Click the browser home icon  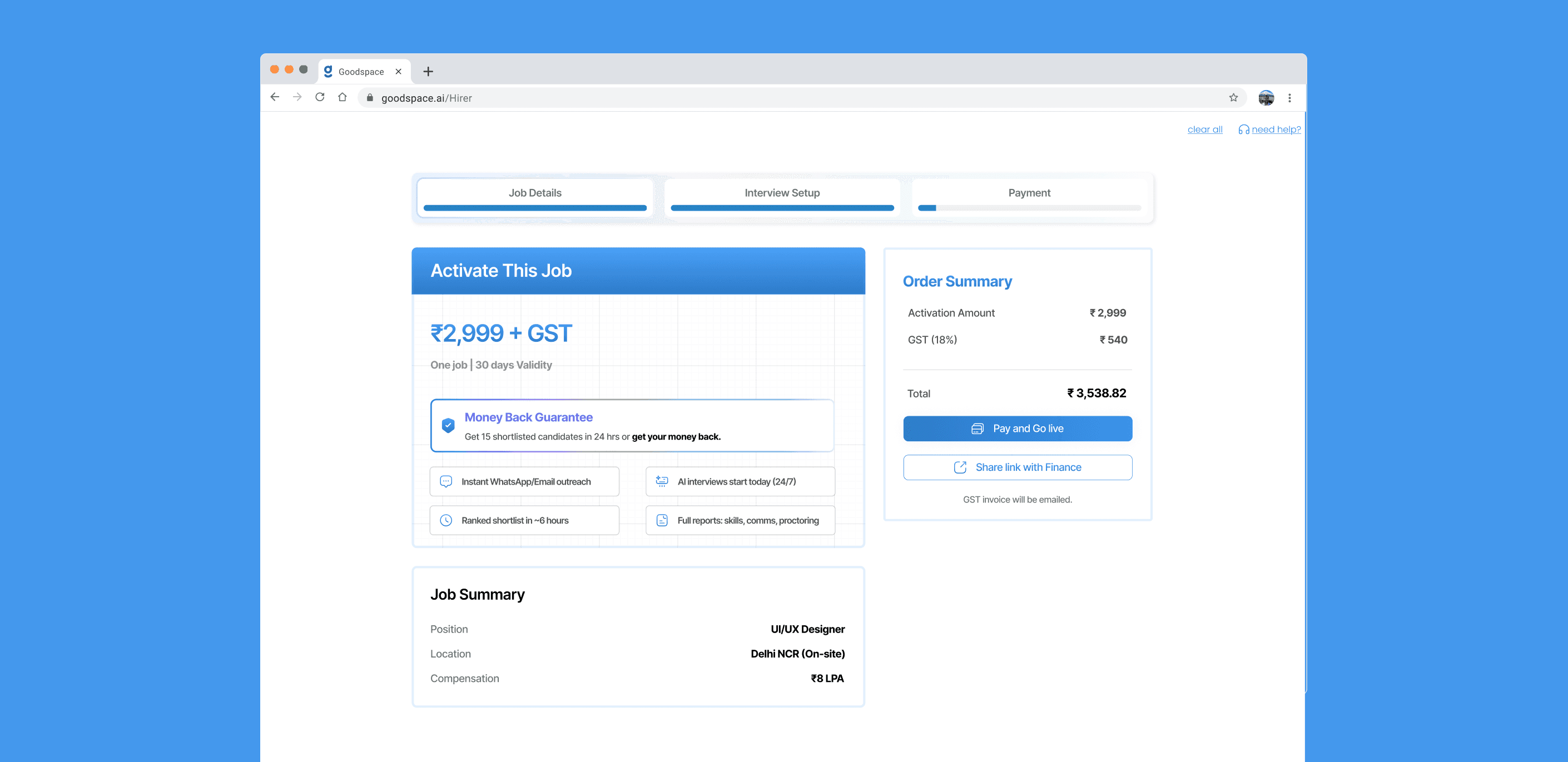point(342,97)
